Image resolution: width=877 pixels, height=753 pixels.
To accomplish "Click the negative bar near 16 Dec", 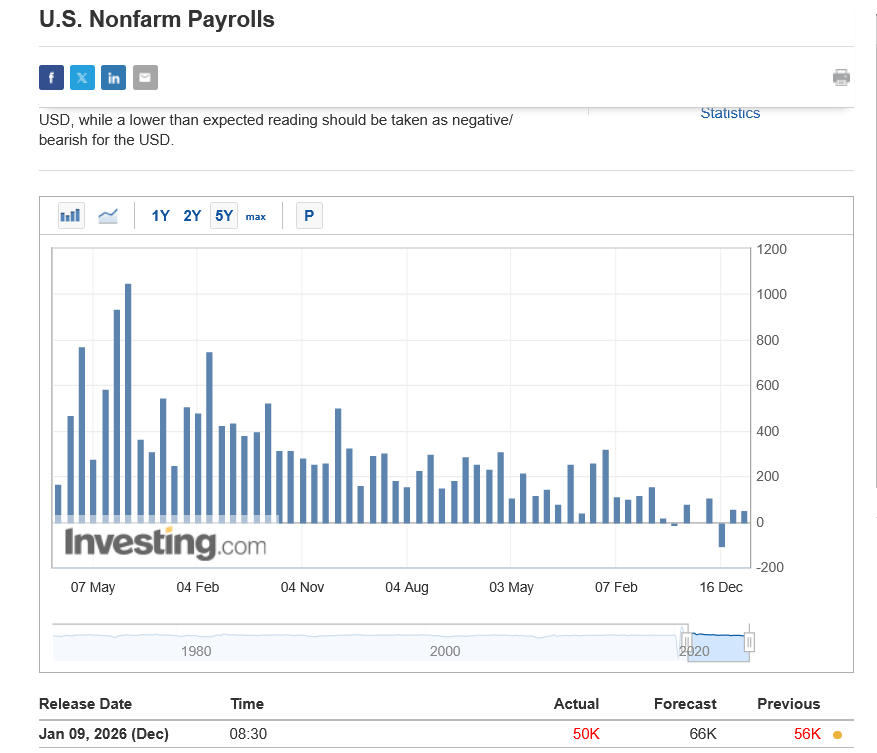I will [721, 534].
